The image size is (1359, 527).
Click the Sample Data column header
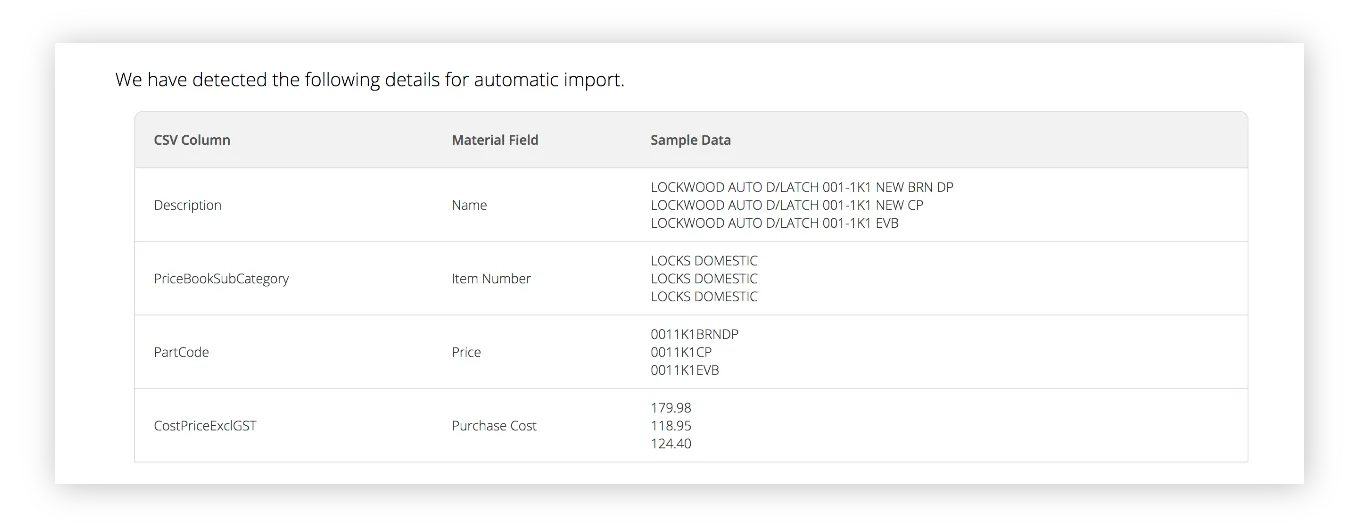click(x=690, y=140)
